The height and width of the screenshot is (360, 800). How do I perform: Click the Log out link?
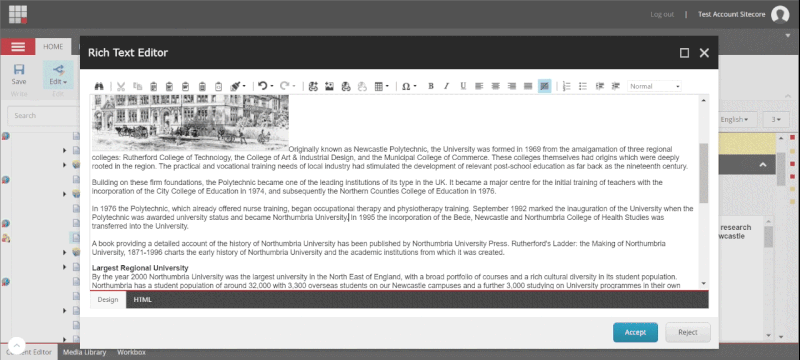[662, 14]
